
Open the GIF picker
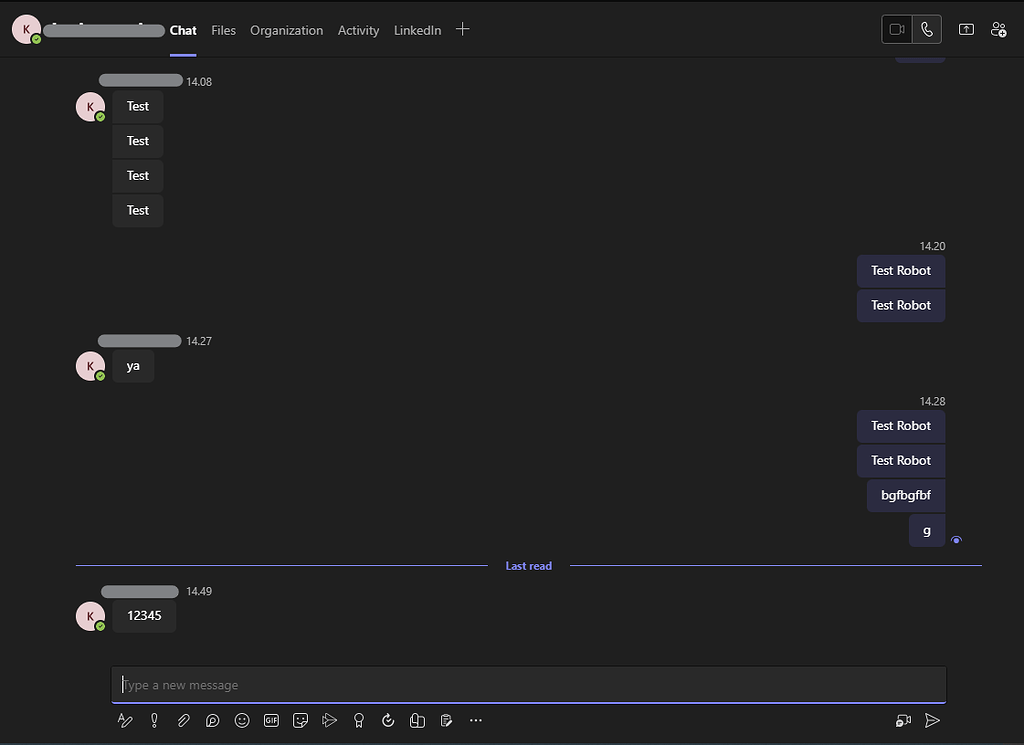click(x=271, y=720)
